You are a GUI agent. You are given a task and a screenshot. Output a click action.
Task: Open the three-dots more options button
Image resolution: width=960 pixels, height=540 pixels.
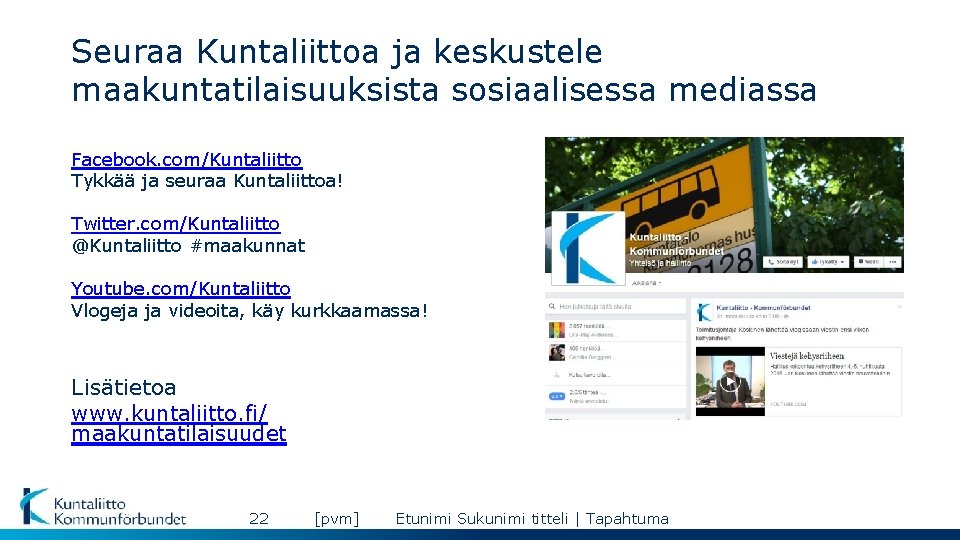pos(893,262)
